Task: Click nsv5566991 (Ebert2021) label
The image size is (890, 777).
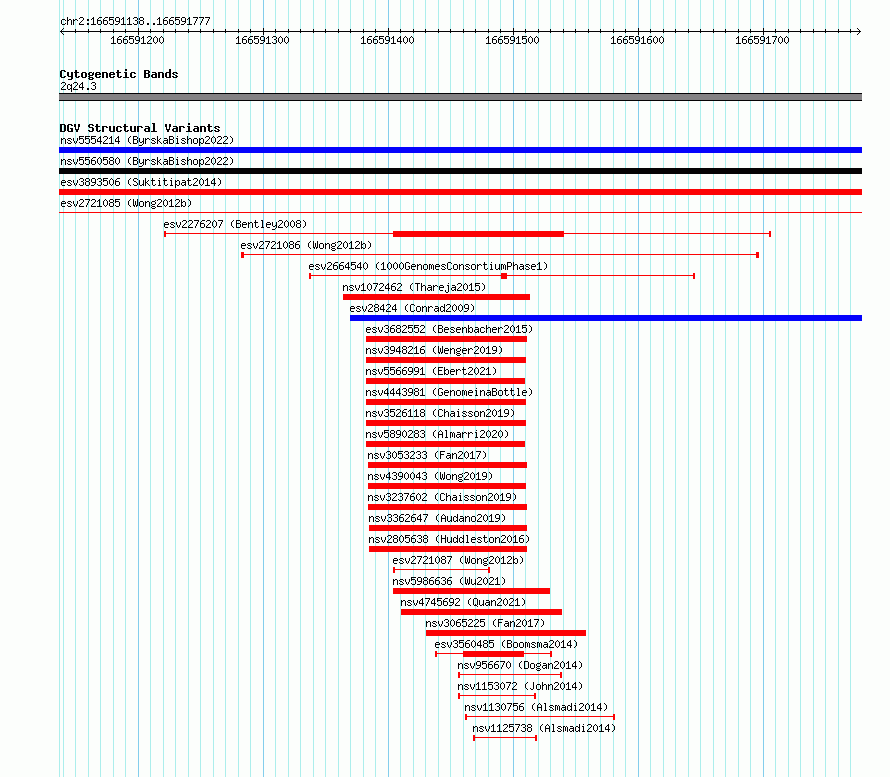Action: coord(431,371)
